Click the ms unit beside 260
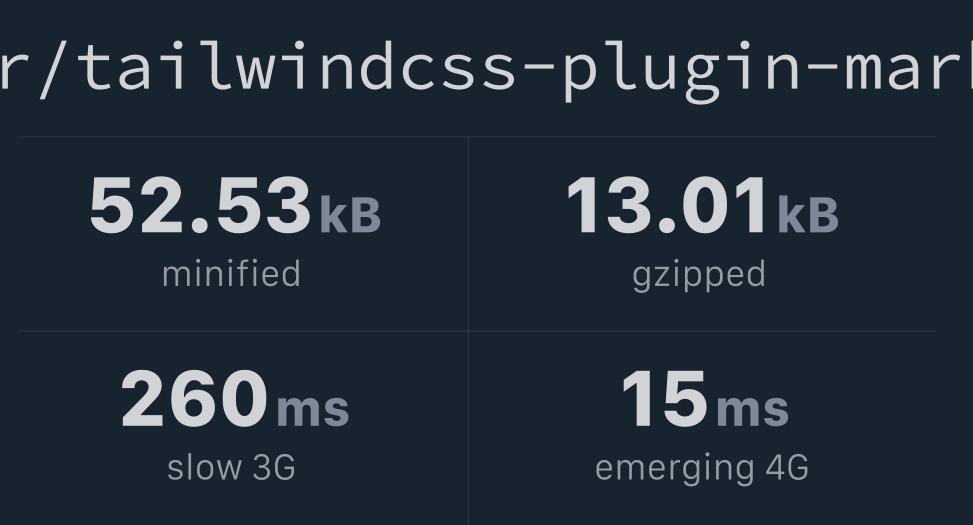The width and height of the screenshot is (973, 525). 313,409
